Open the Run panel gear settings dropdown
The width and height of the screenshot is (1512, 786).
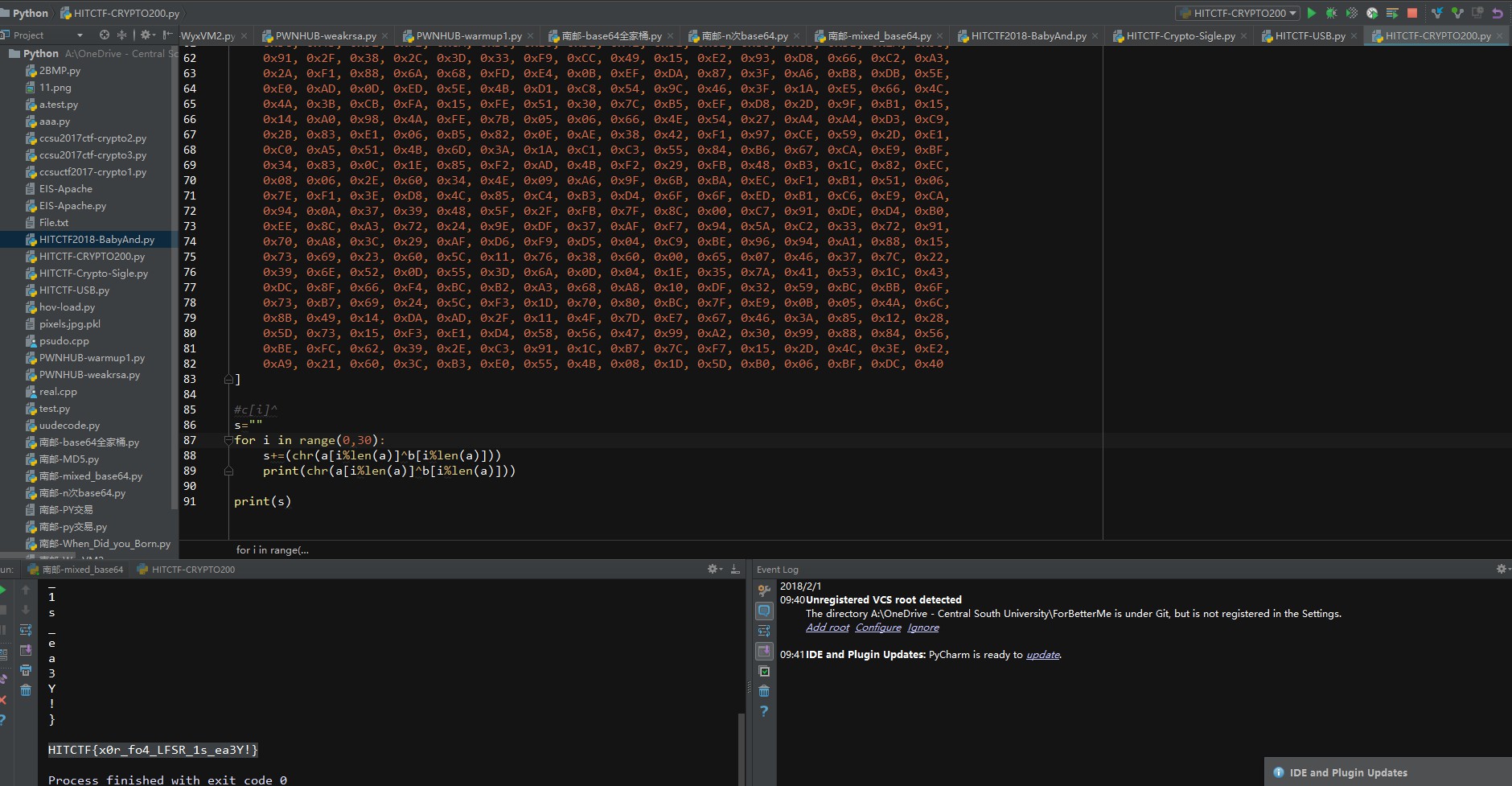coord(714,569)
